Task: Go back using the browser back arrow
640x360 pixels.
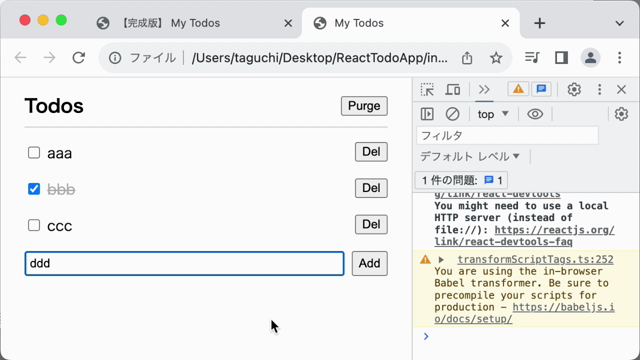Action: [x=20, y=58]
